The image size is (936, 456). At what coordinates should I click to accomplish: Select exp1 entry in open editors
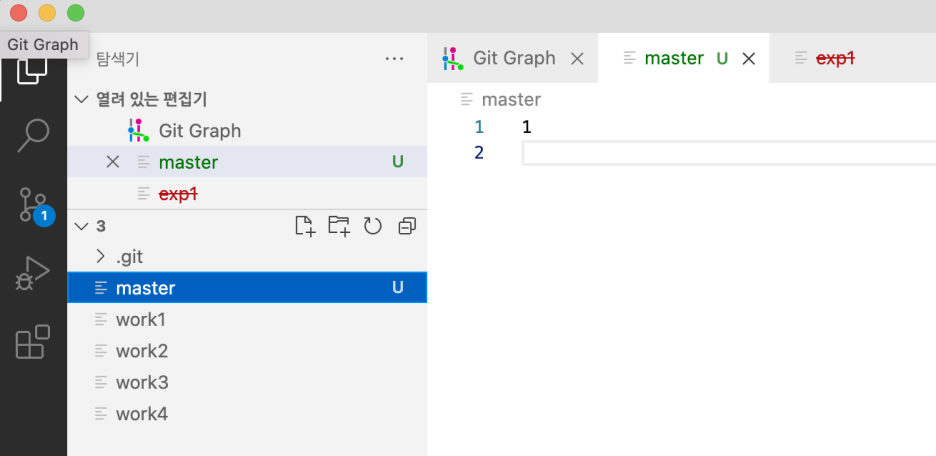coord(247,193)
